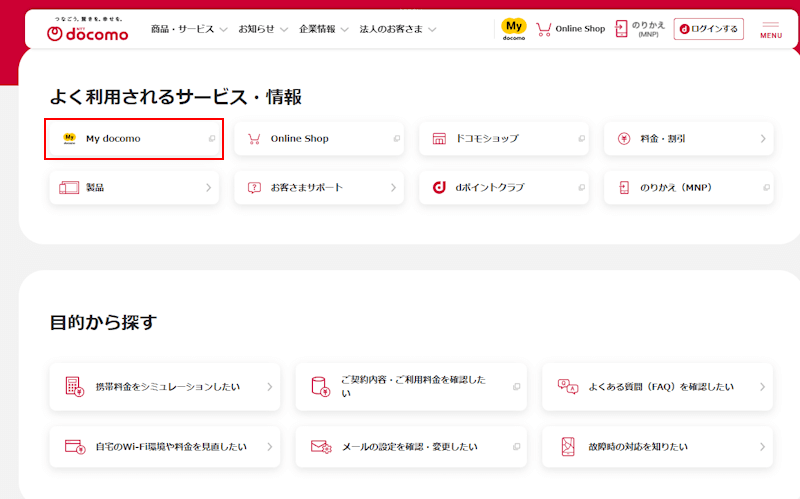Open the 製品 card
The width and height of the screenshot is (800, 499).
tap(134, 188)
